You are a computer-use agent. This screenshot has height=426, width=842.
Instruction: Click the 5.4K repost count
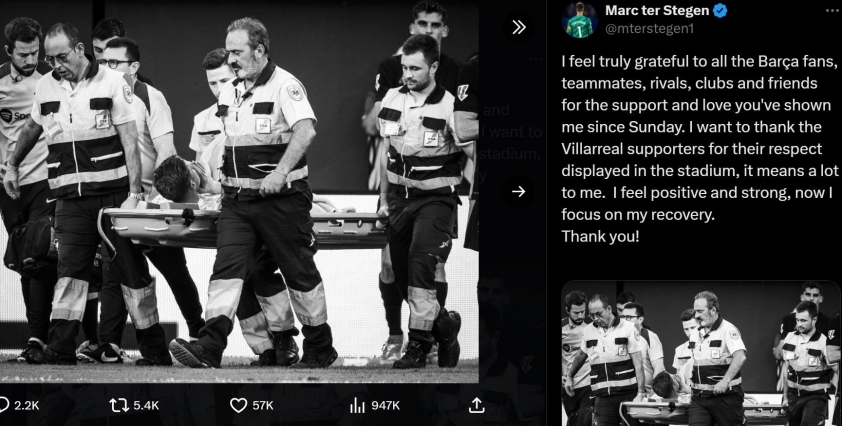146,406
